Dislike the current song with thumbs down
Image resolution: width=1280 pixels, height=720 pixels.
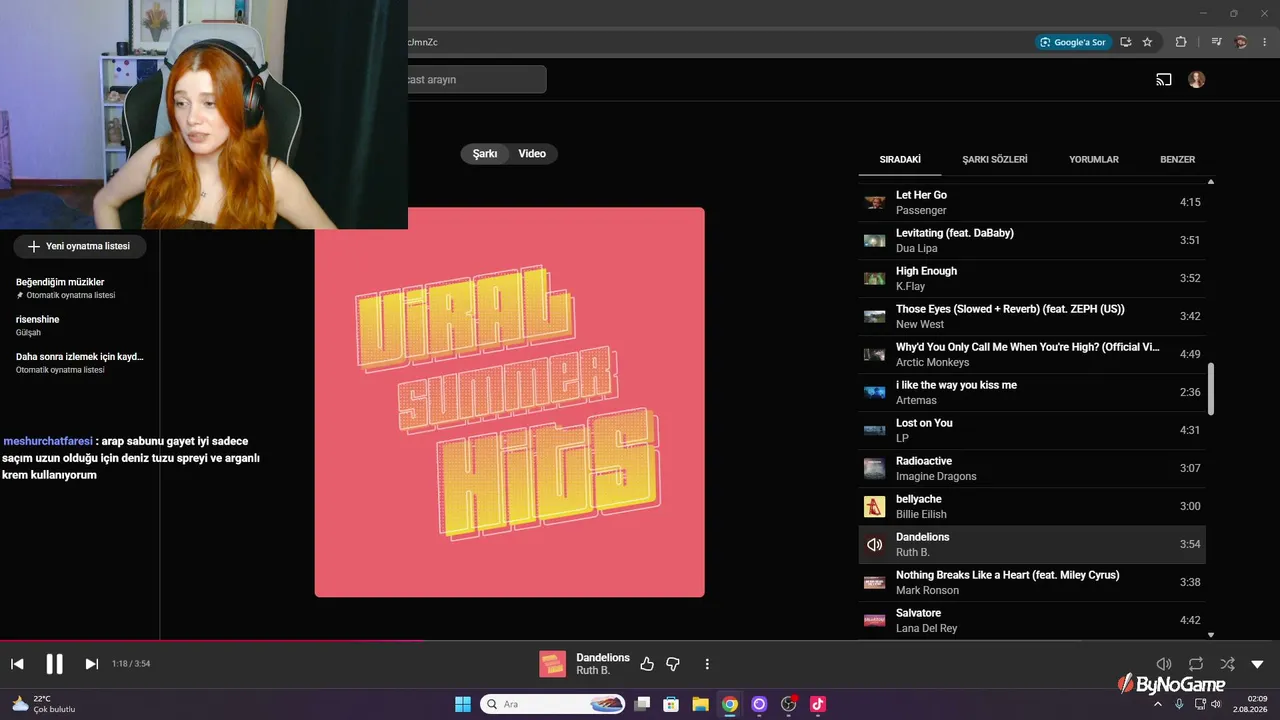pyautogui.click(x=673, y=664)
